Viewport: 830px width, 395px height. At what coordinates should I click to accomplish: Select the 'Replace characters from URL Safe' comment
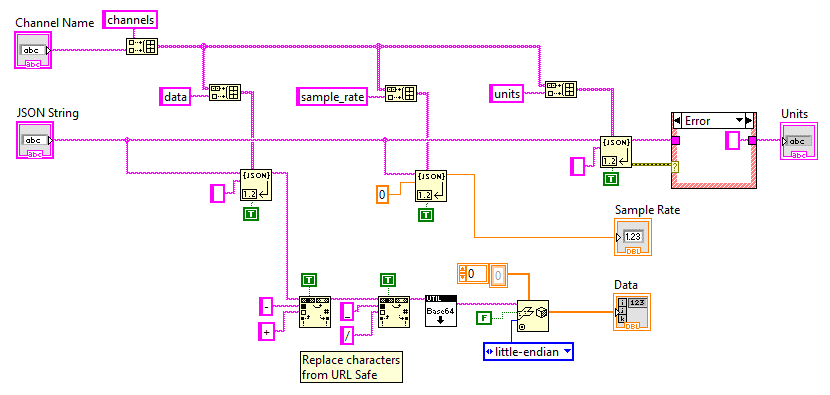(350, 367)
